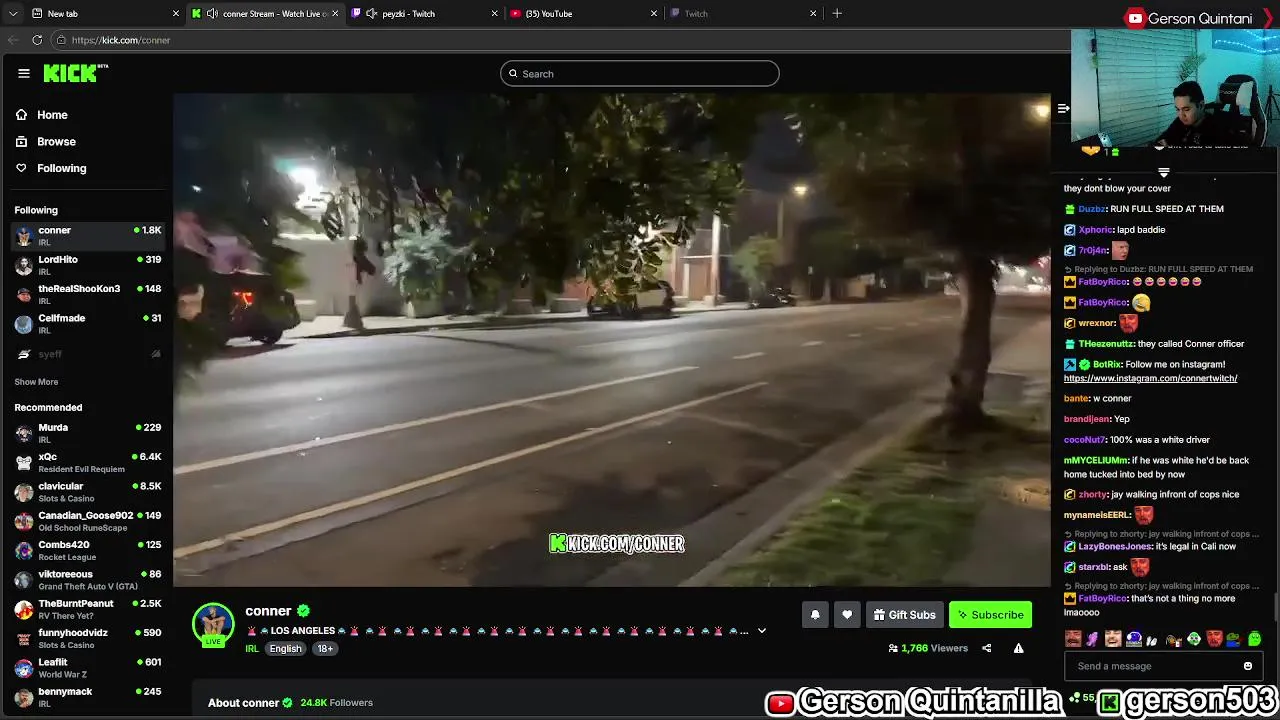This screenshot has height=720, width=1280.
Task: Close the YouTube browser tab
Action: pos(654,13)
